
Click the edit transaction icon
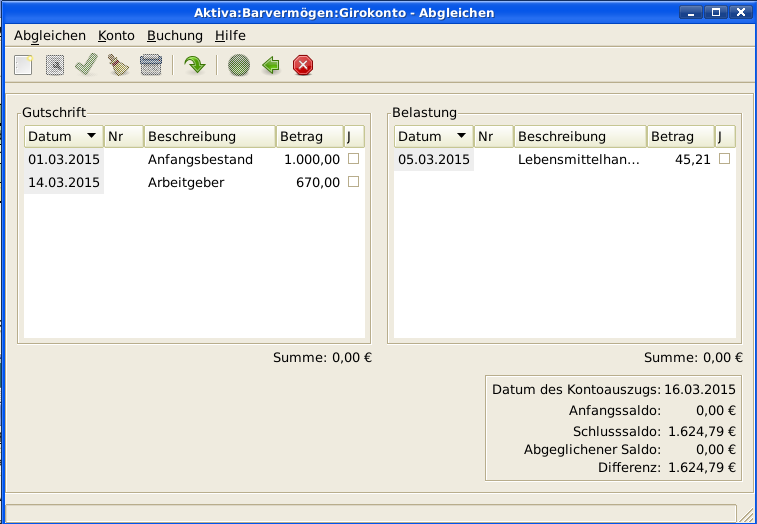(55, 66)
